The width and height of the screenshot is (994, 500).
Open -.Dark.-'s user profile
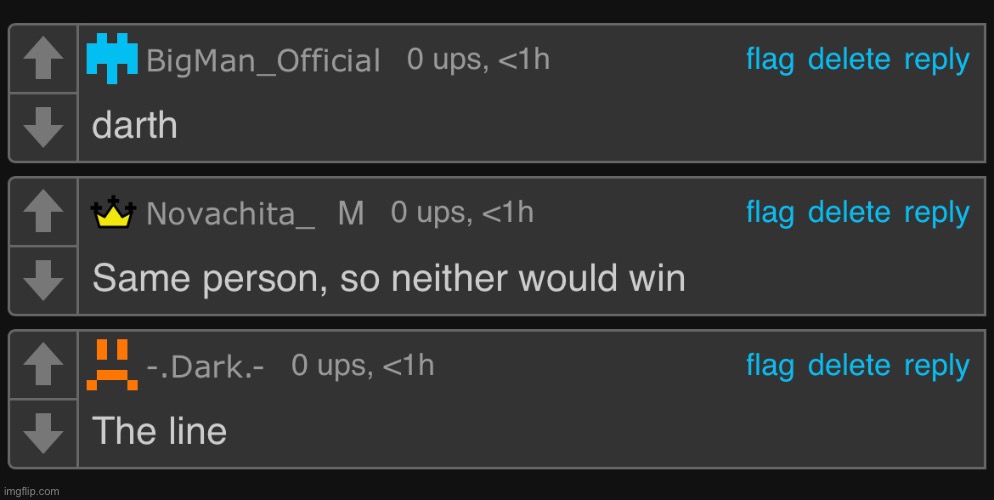pos(205,367)
